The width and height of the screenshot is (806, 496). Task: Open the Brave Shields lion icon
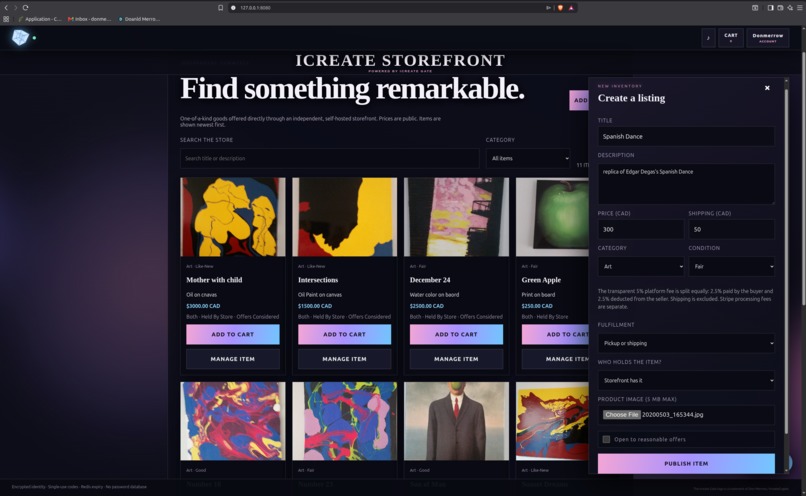pos(560,8)
